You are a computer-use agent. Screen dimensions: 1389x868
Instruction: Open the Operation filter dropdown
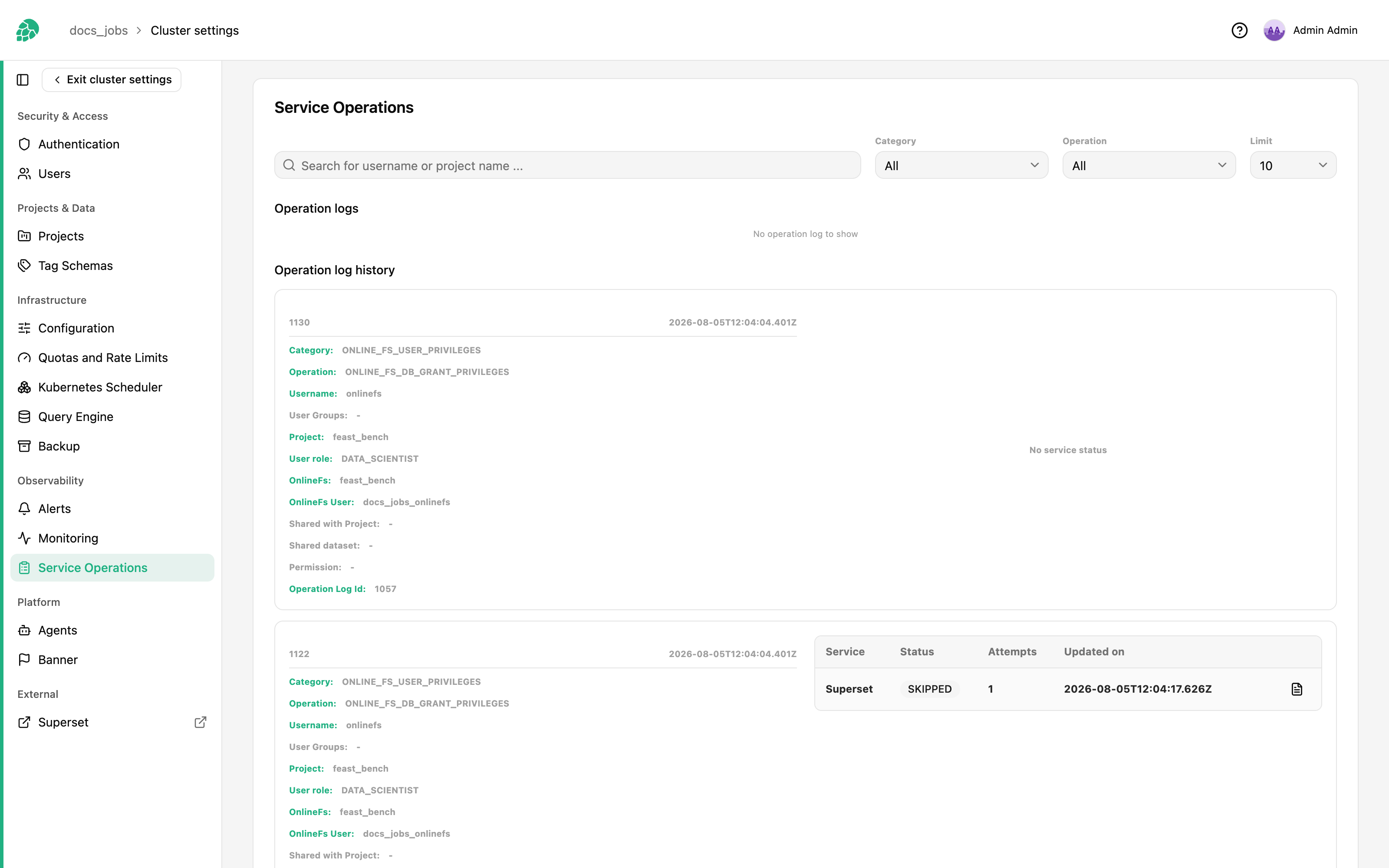[x=1149, y=165]
